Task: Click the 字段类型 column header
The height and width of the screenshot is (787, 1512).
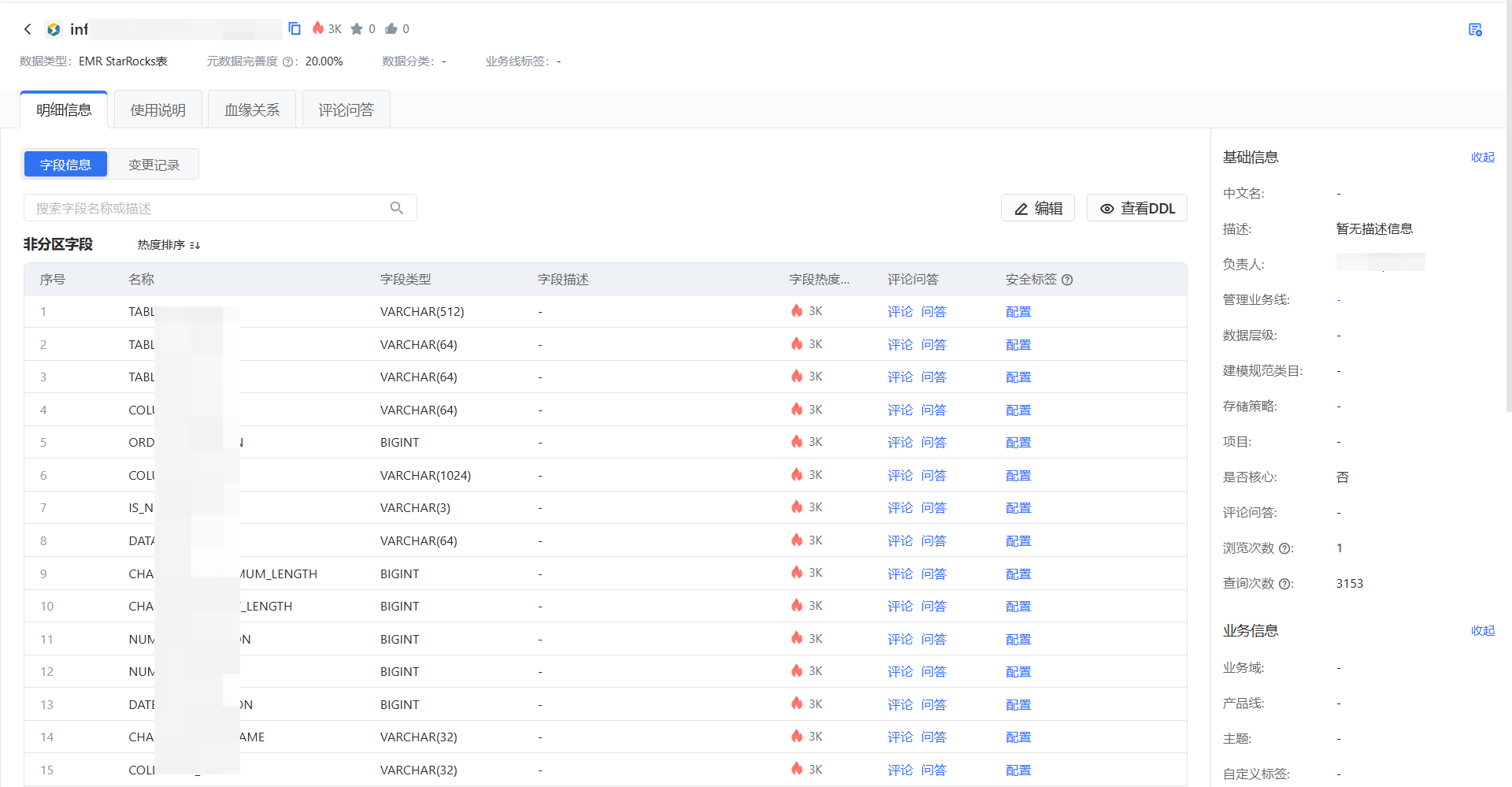Action: [406, 280]
